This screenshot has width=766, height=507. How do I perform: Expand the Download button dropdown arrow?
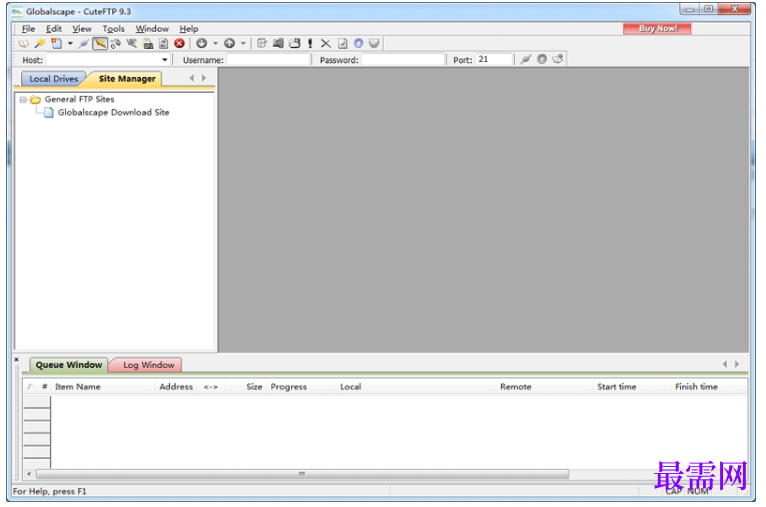pos(215,43)
